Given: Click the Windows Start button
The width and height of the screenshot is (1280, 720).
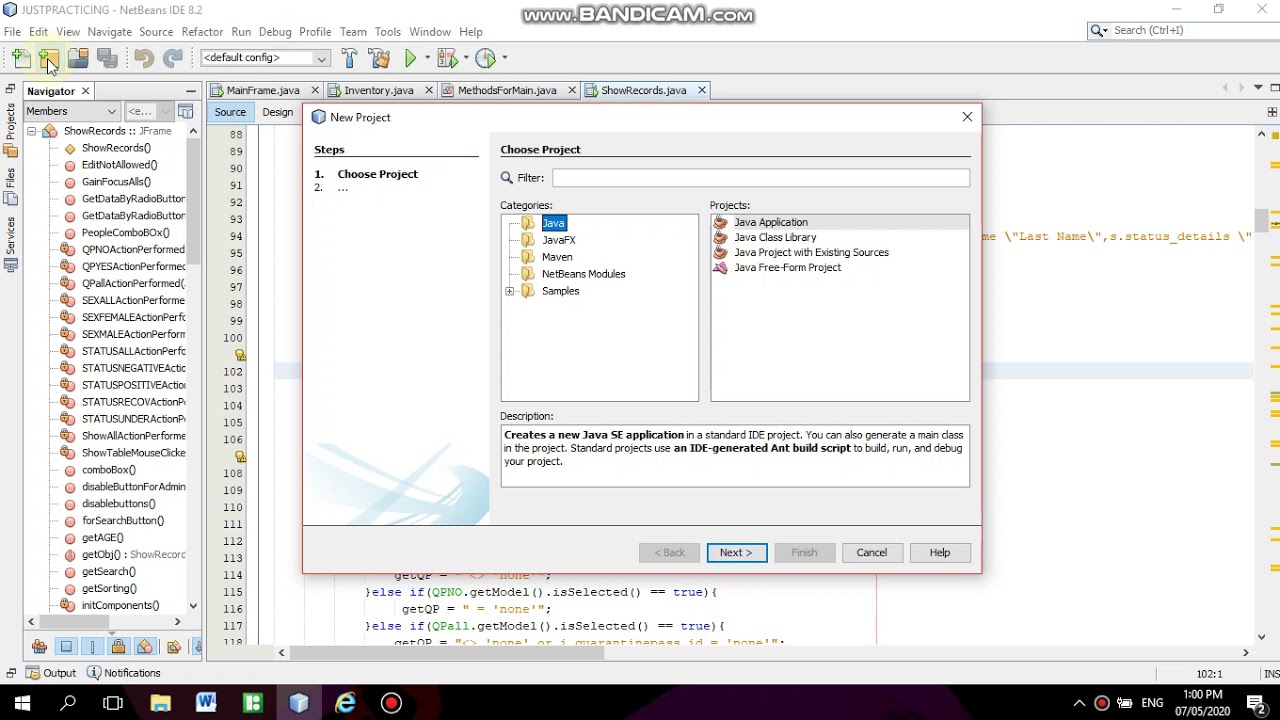Looking at the screenshot, I should [22, 703].
